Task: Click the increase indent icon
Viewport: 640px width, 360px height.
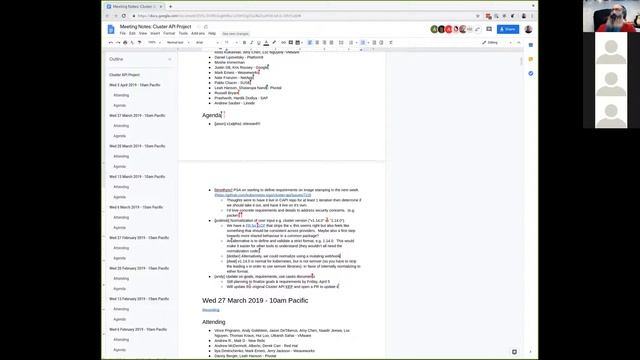Action: click(381, 42)
